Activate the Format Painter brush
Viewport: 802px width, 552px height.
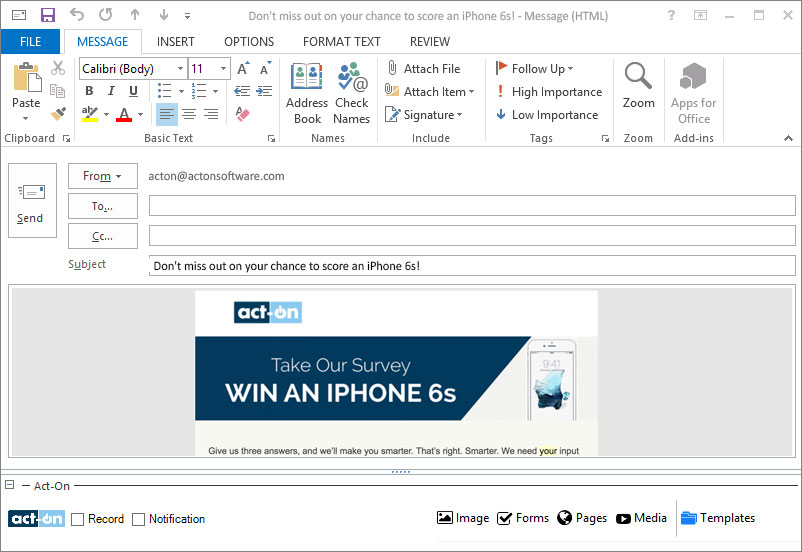(x=58, y=113)
